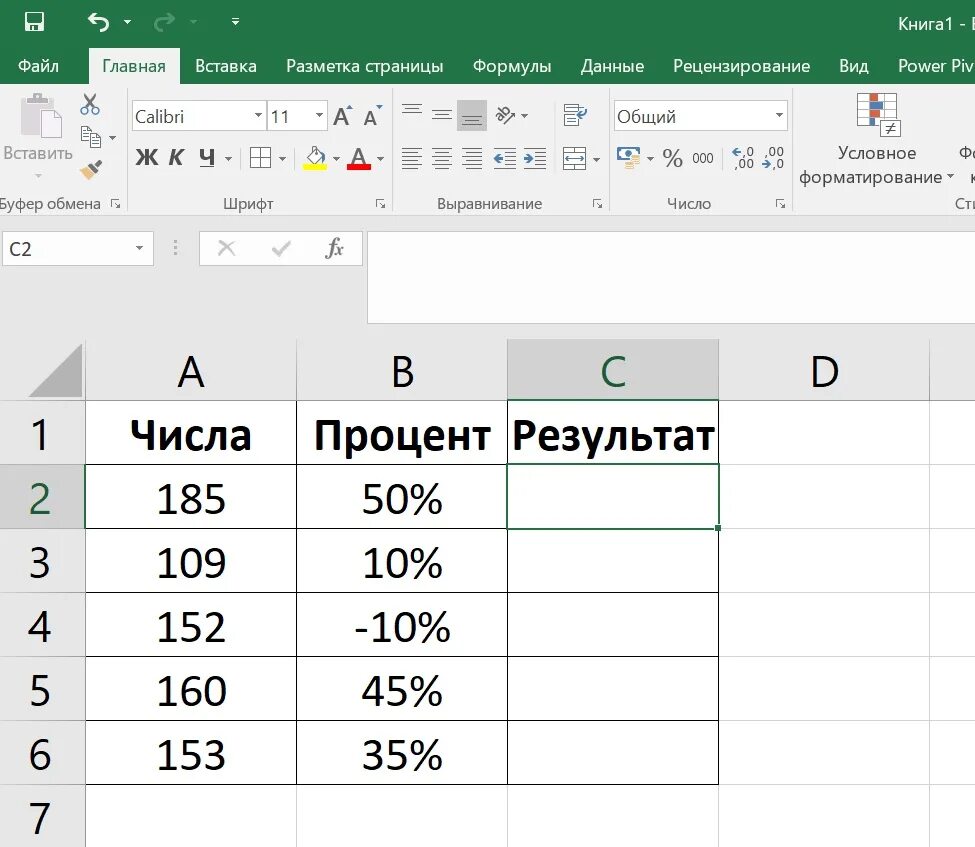Screen dimensions: 975x847
Task: Decrease font size with small A icon
Action: (372, 116)
